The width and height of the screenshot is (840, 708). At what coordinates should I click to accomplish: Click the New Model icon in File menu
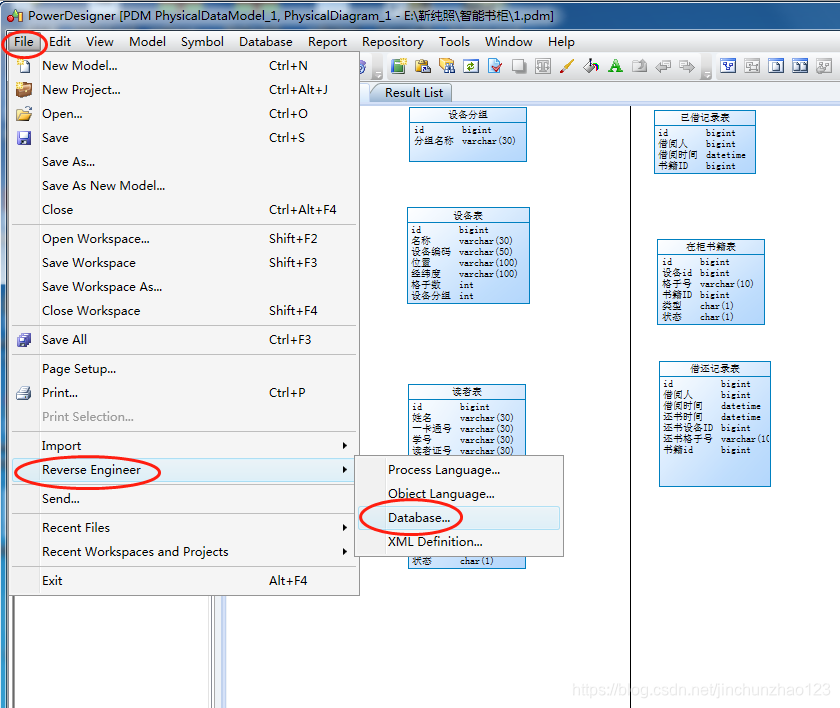click(24, 66)
